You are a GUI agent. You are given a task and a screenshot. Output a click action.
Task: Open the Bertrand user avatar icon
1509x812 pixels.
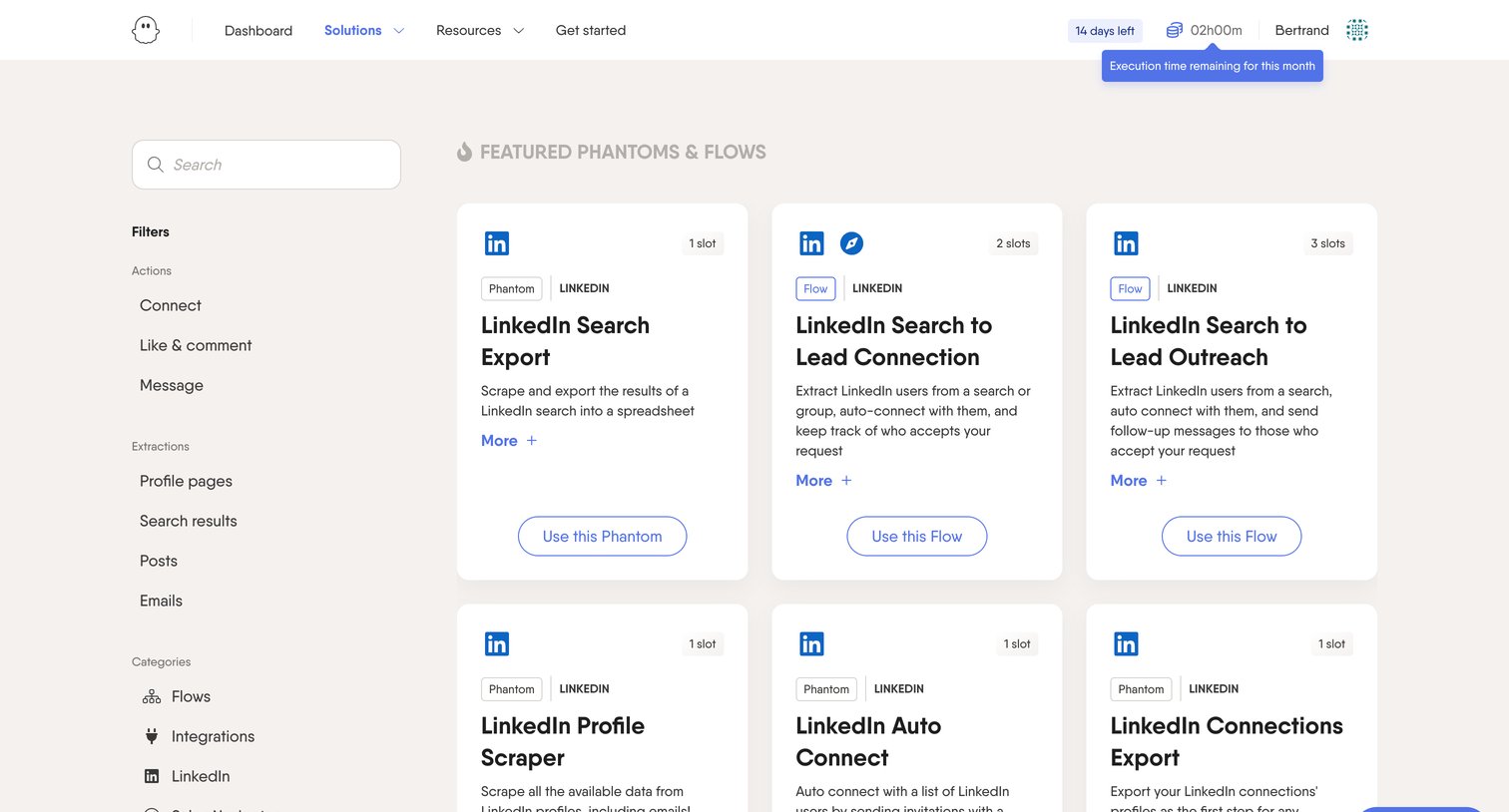[1356, 30]
